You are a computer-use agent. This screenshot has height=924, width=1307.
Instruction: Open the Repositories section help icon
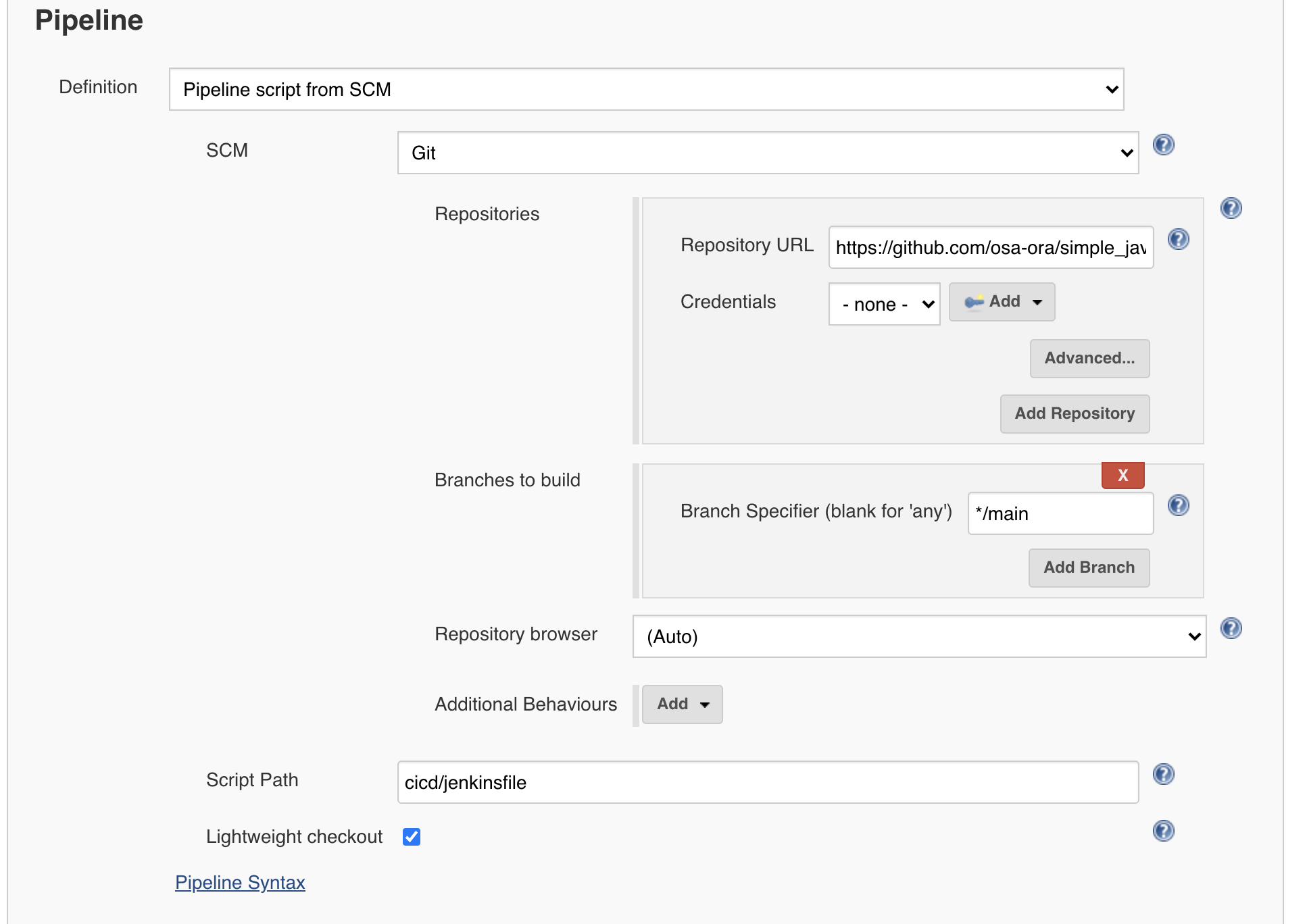coord(1231,209)
